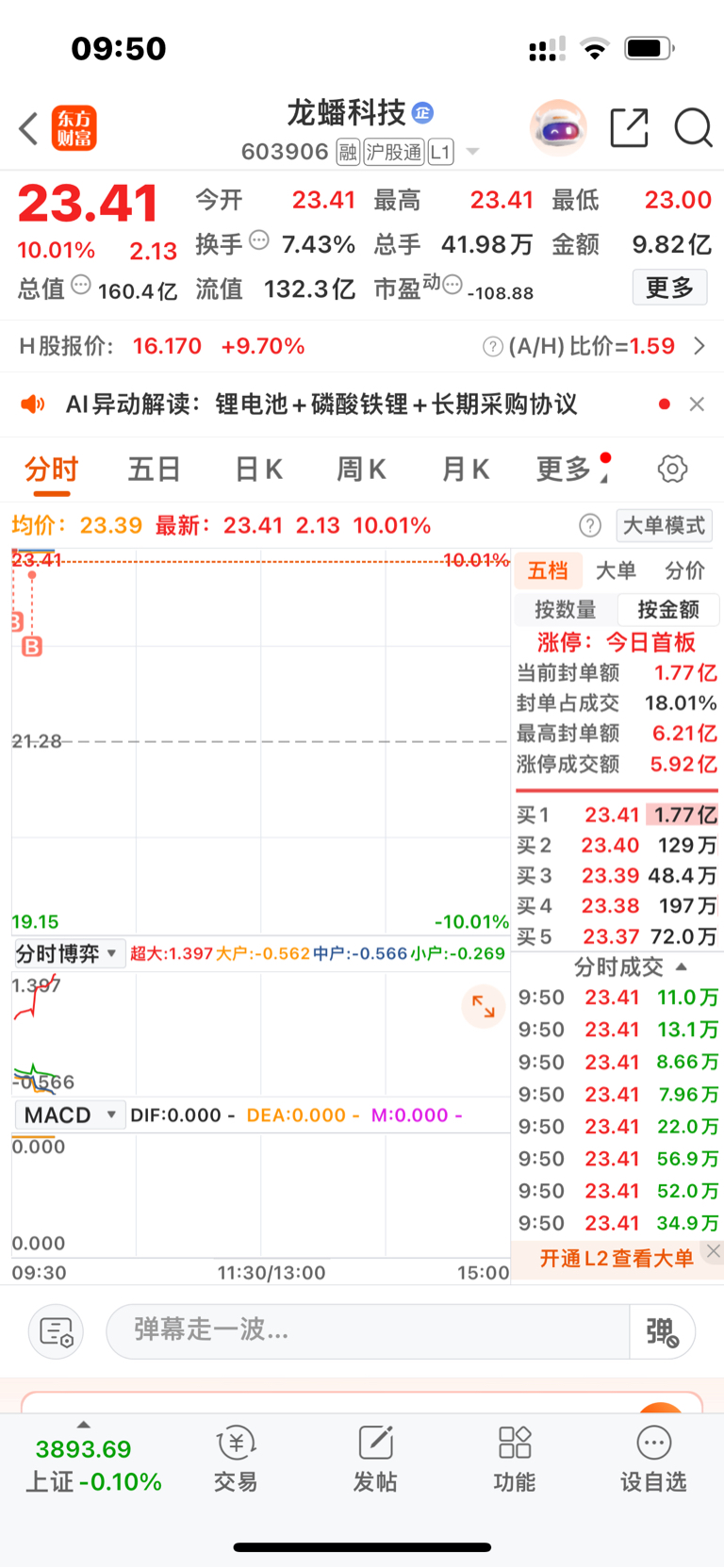Image resolution: width=724 pixels, height=1568 pixels.
Task: Switch order book to 按数量
Action: point(566,610)
